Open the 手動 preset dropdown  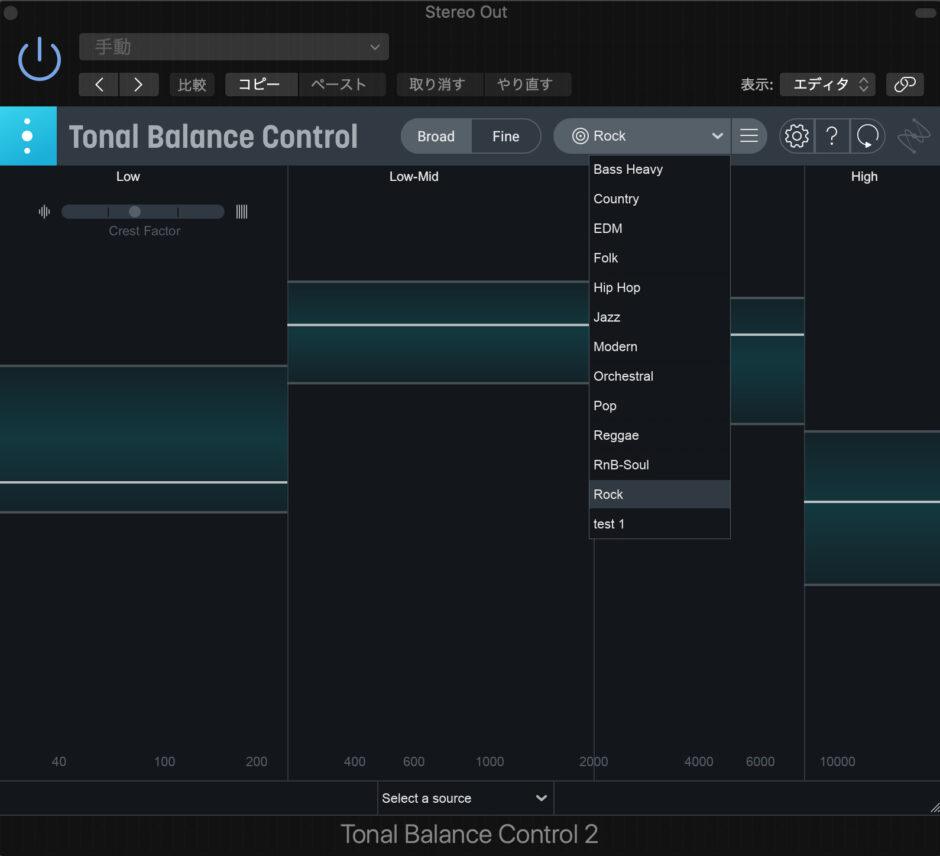(x=233, y=46)
